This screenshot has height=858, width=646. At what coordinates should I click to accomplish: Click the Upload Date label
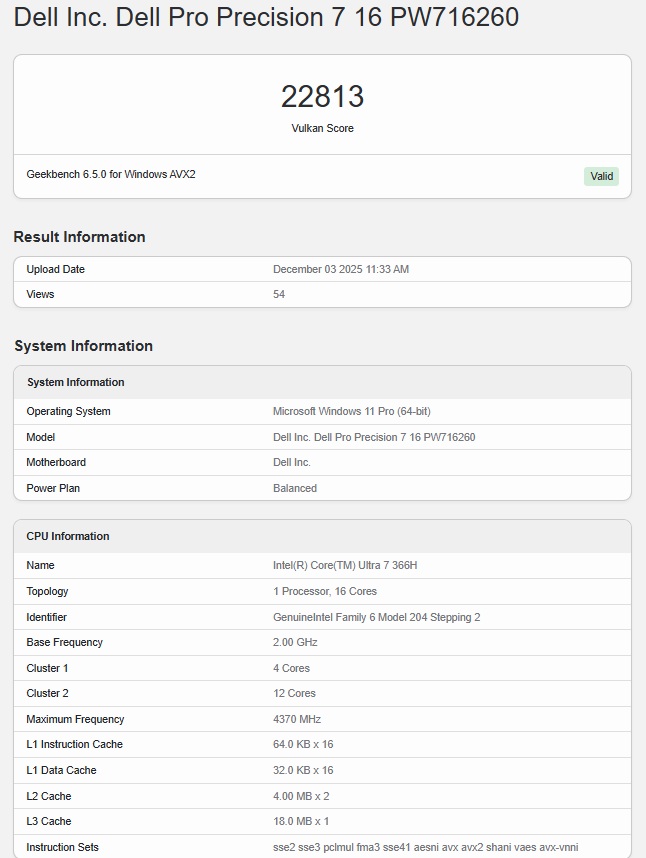[x=55, y=269]
